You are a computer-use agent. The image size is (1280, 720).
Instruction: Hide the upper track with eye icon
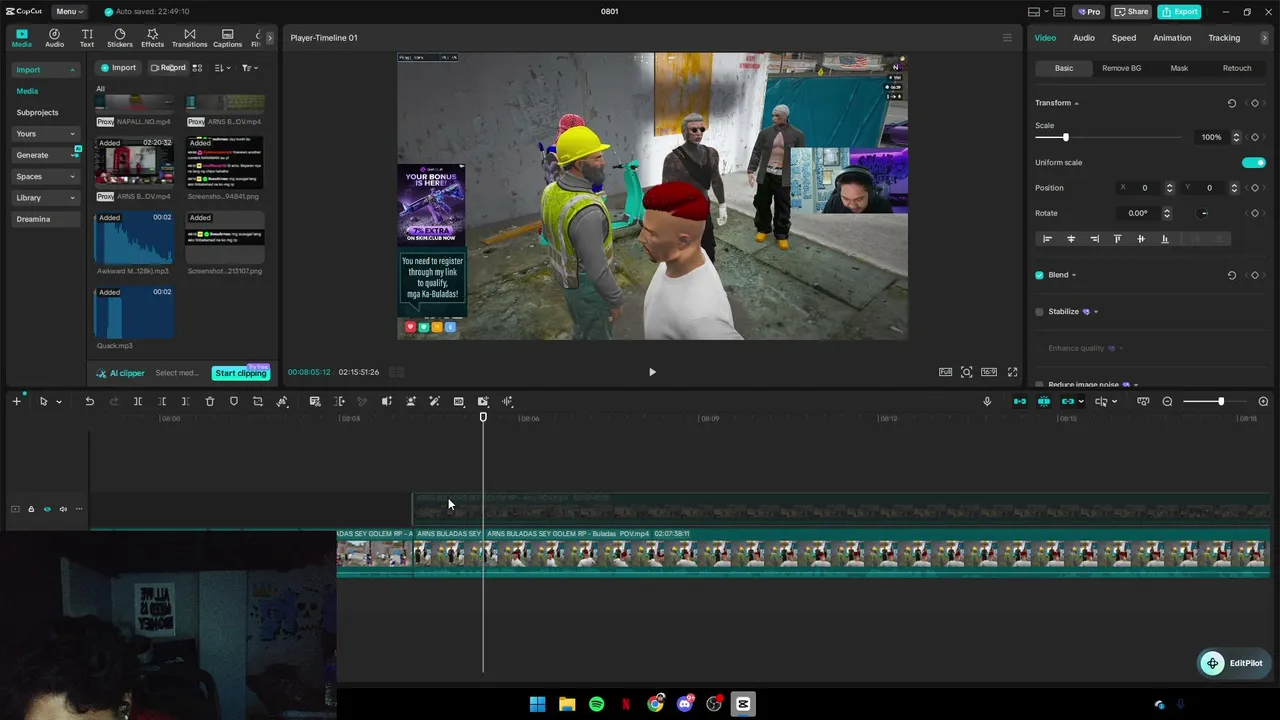click(47, 509)
